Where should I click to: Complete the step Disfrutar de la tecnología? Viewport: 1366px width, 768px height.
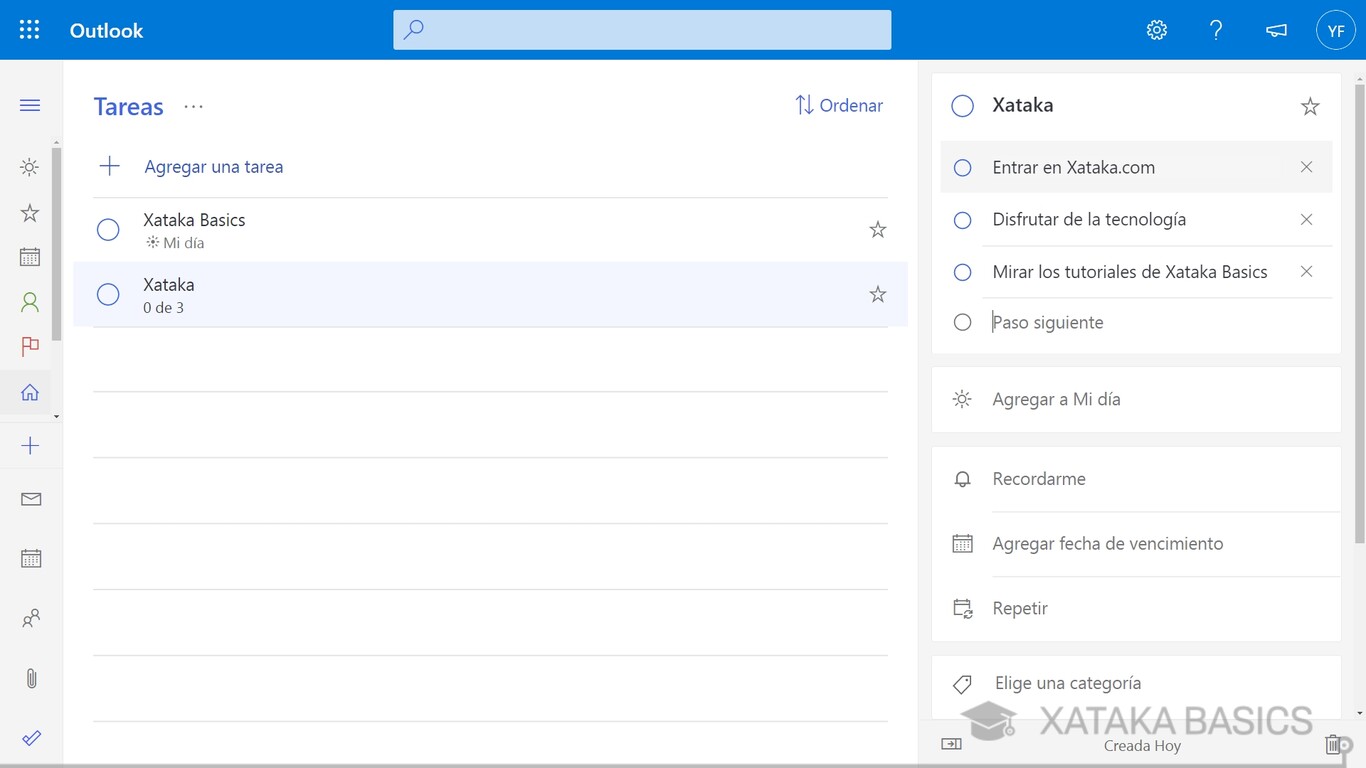point(962,220)
